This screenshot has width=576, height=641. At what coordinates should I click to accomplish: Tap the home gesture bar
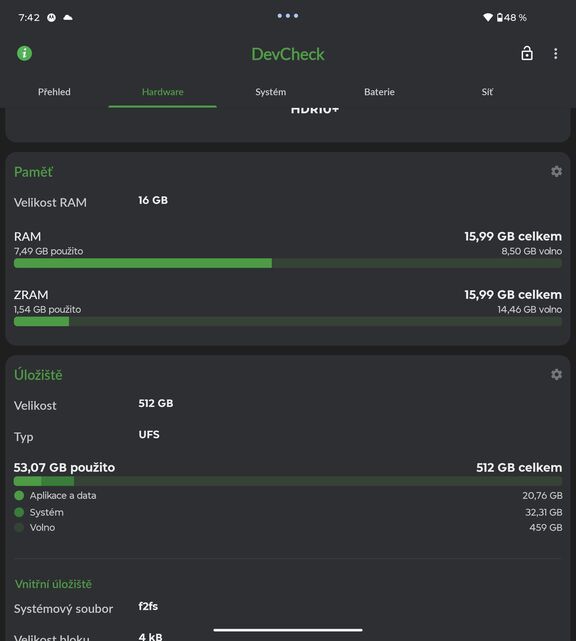click(288, 630)
